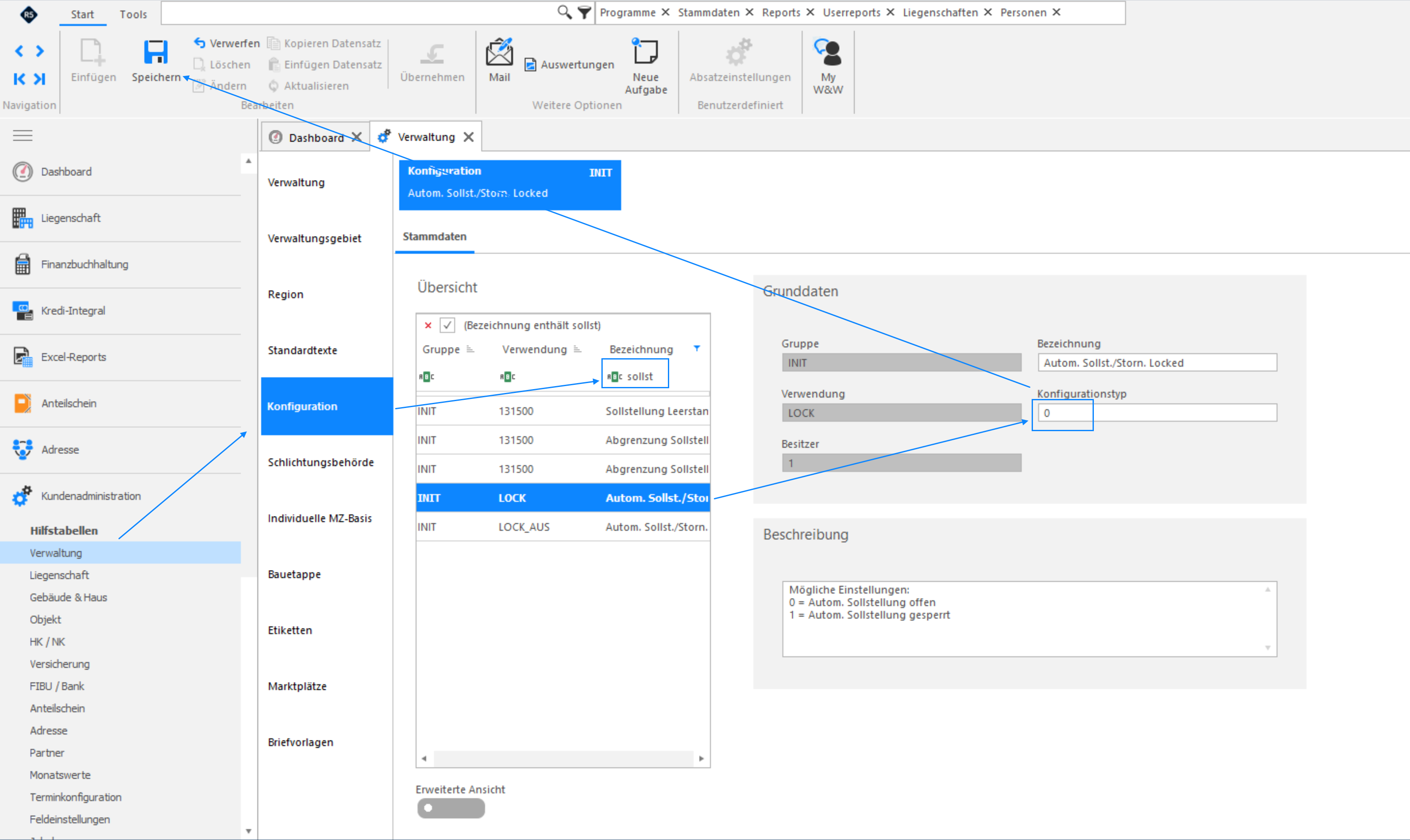Click Neue Aufgabe note icon

[645, 51]
